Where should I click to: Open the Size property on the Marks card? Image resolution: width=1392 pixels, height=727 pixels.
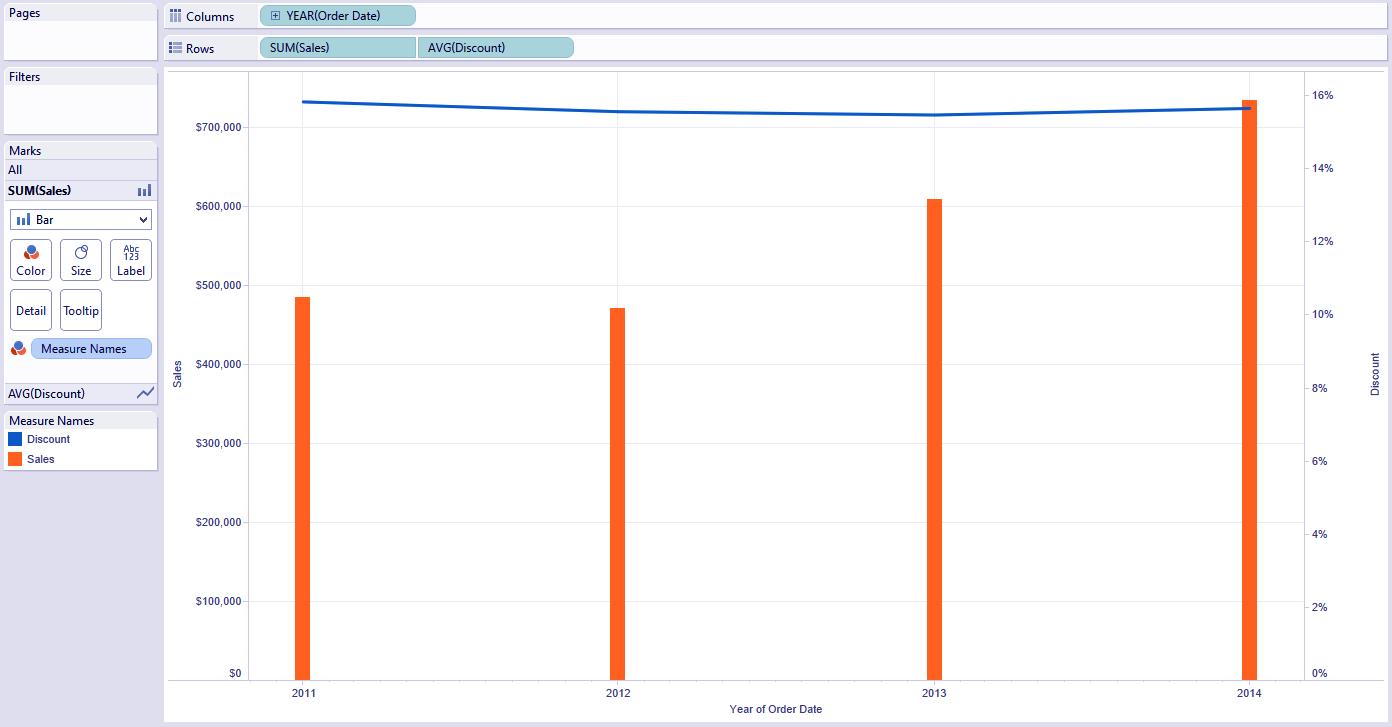click(x=80, y=260)
